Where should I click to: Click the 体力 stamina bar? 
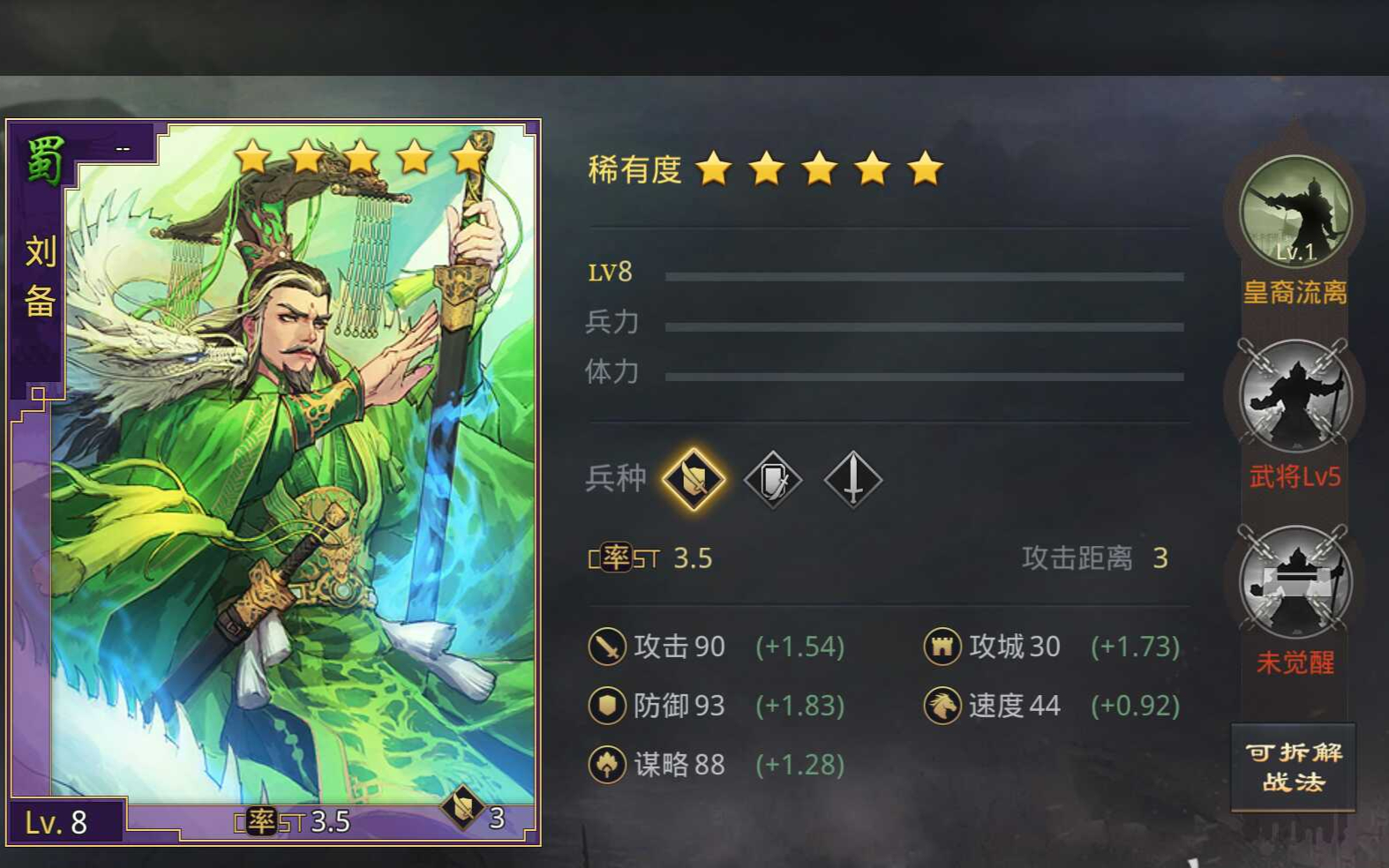[x=924, y=377]
